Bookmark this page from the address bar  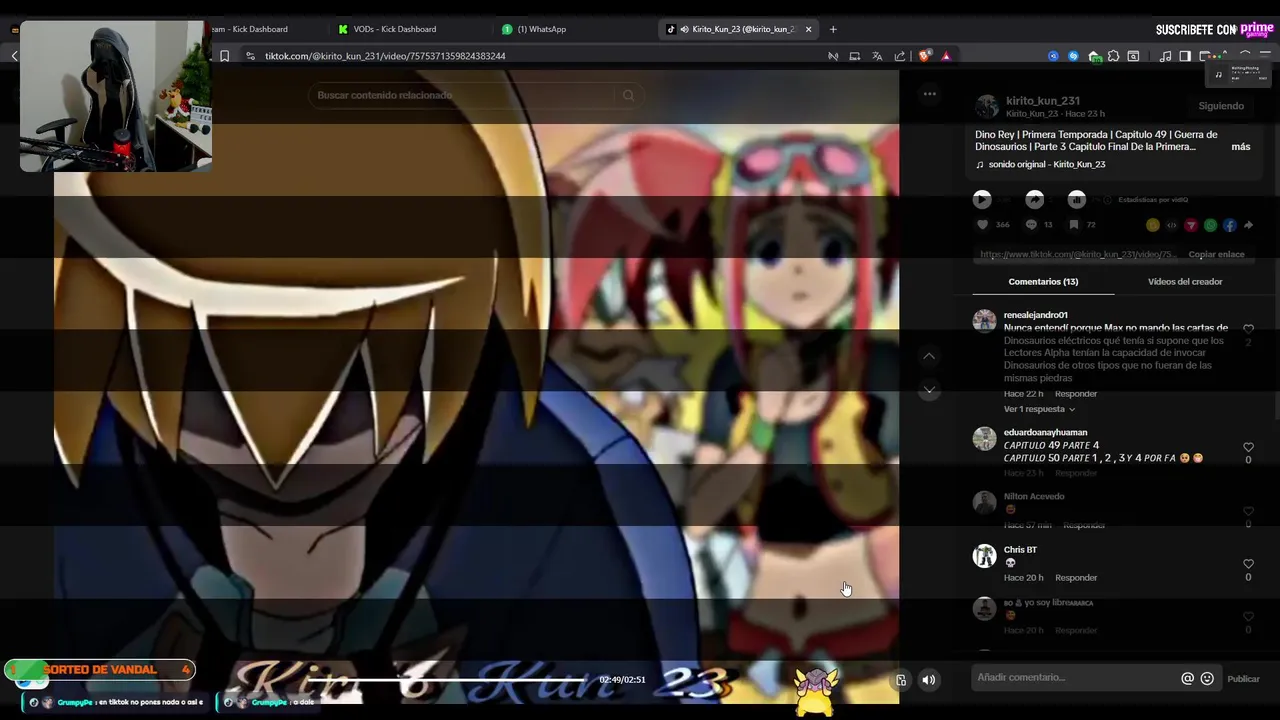224,56
